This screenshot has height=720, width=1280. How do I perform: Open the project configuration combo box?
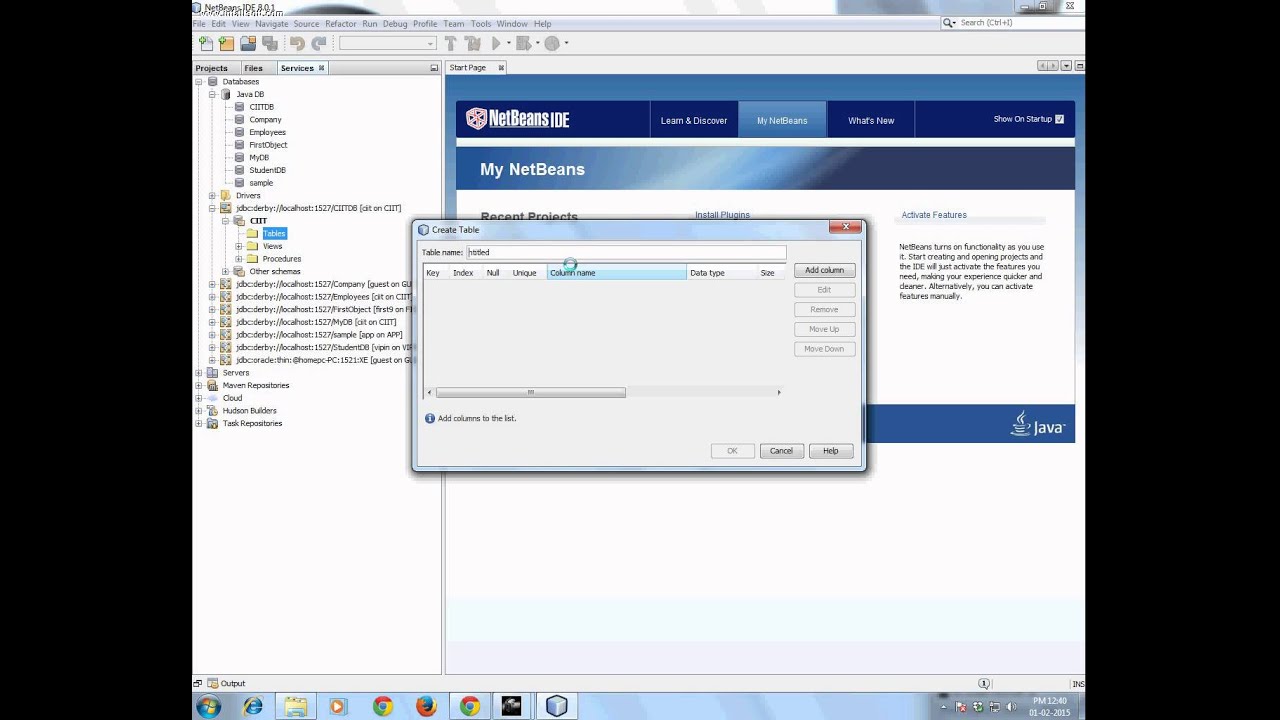click(387, 43)
